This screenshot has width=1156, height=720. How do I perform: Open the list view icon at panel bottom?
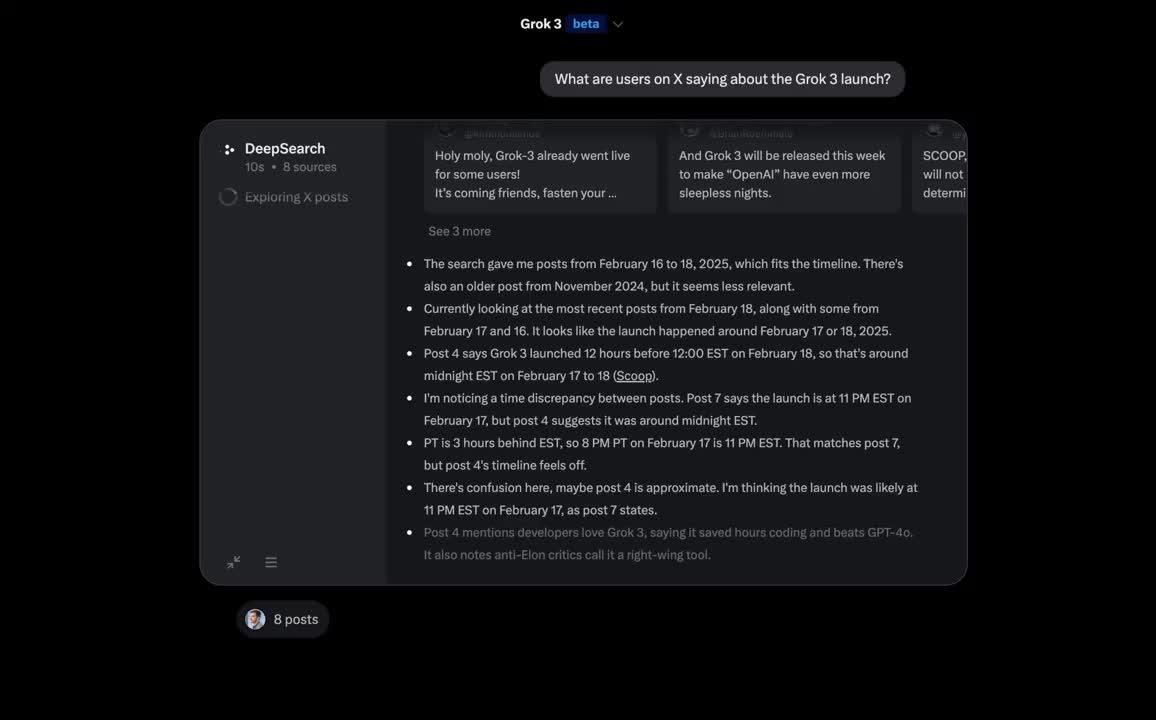(271, 562)
